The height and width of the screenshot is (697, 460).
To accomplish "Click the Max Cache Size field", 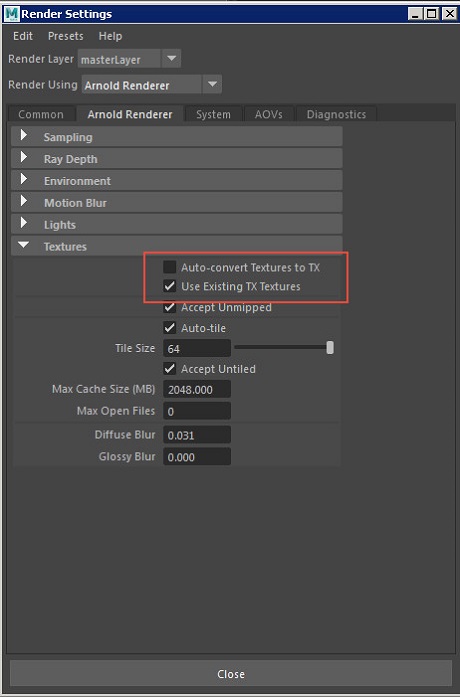I will 197,389.
